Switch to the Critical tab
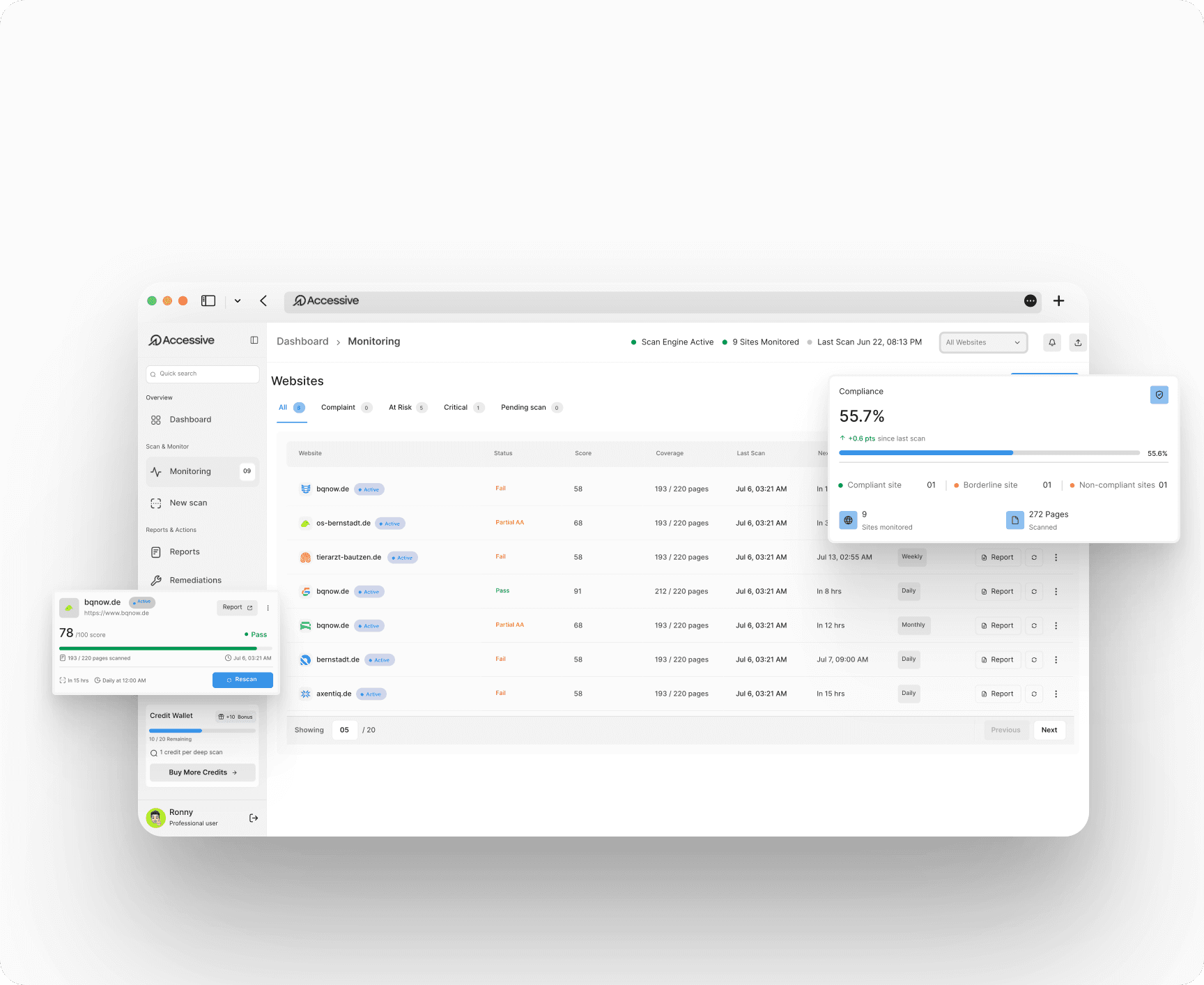 pyautogui.click(x=463, y=407)
